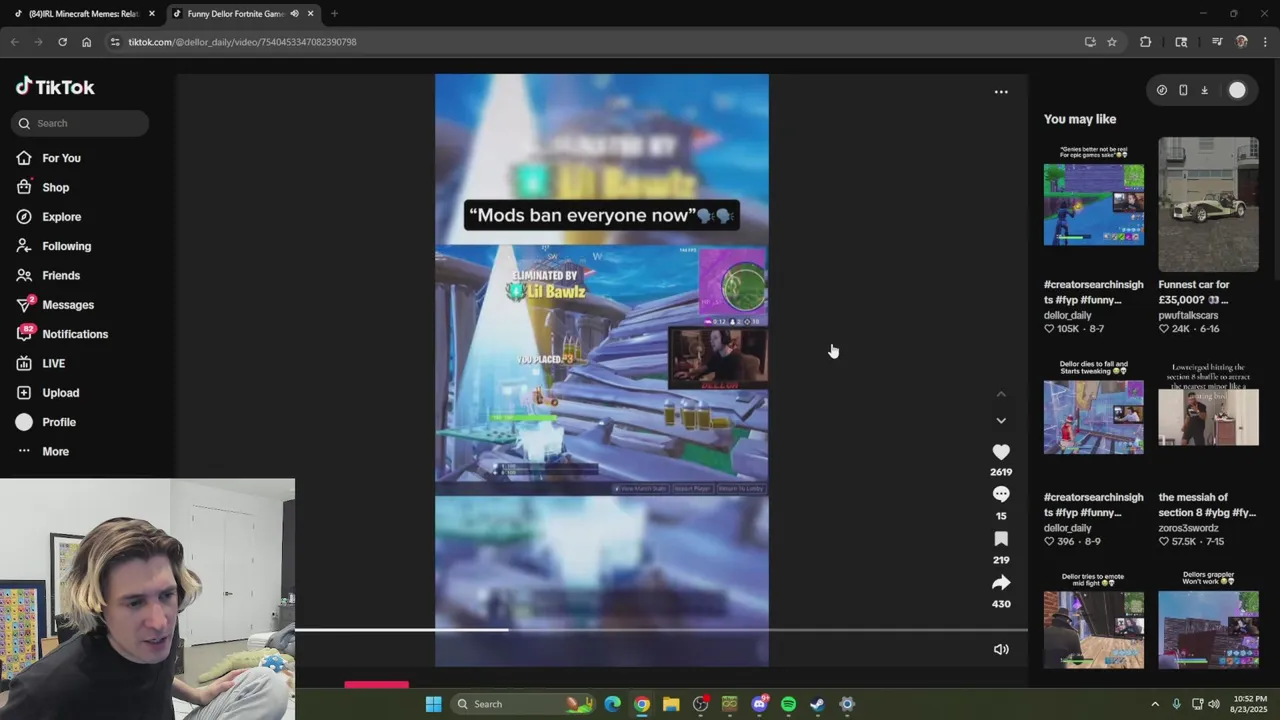Open Steam from the taskbar
The image size is (1280, 720).
click(817, 704)
